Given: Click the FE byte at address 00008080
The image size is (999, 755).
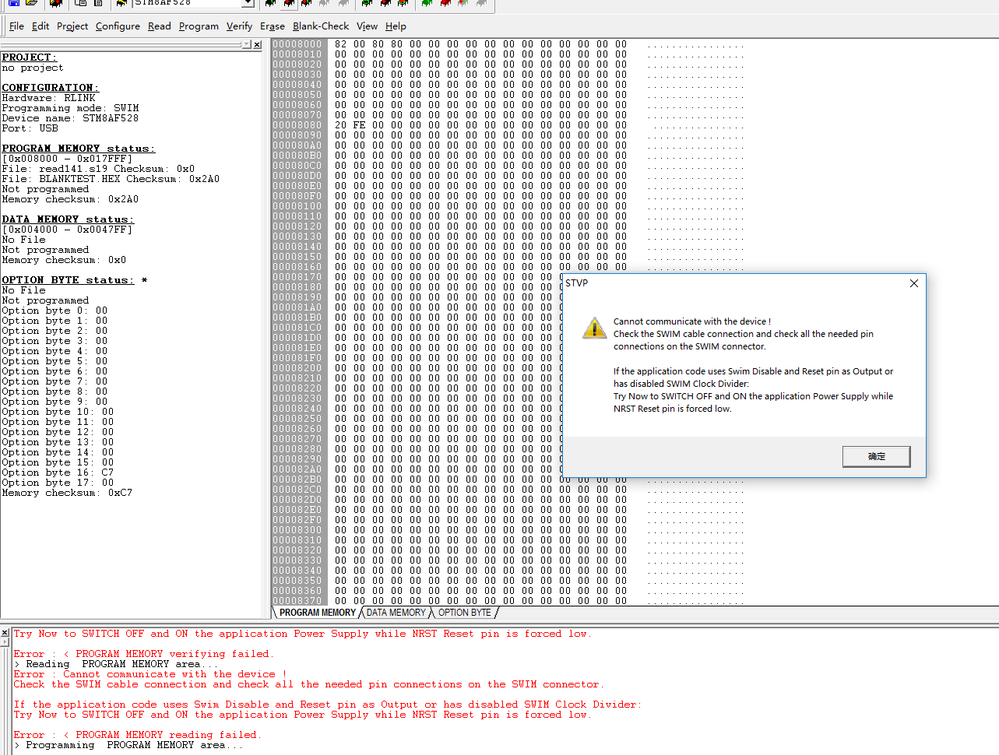Looking at the screenshot, I should (359, 125).
